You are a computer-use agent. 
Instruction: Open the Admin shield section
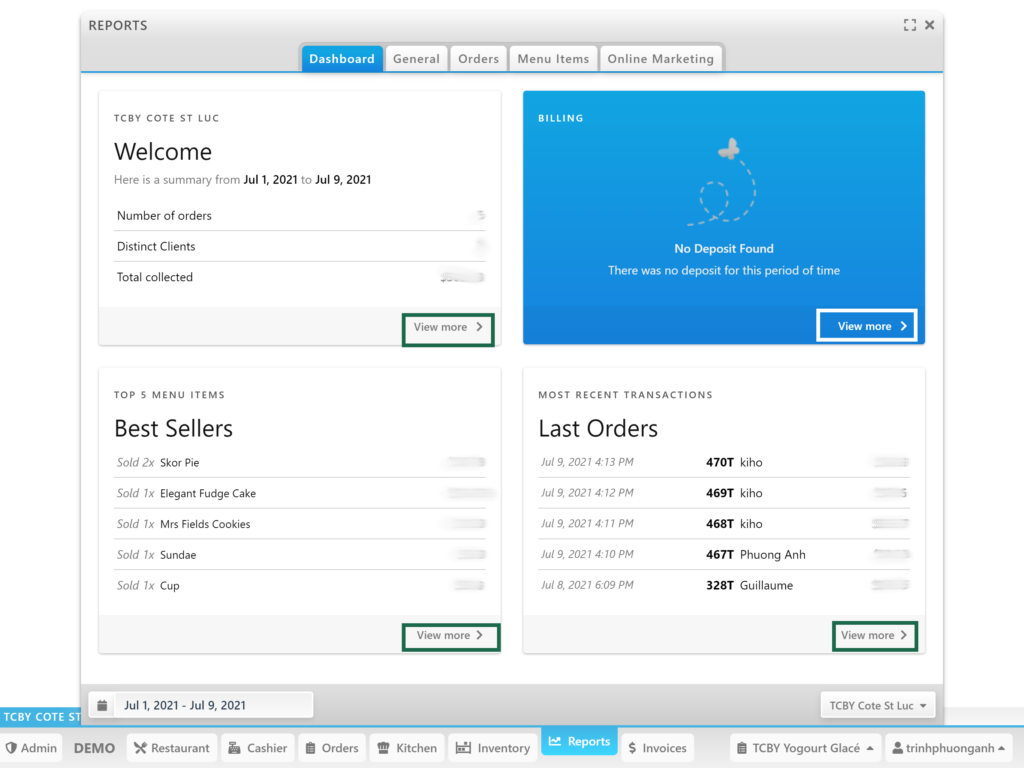(31, 748)
